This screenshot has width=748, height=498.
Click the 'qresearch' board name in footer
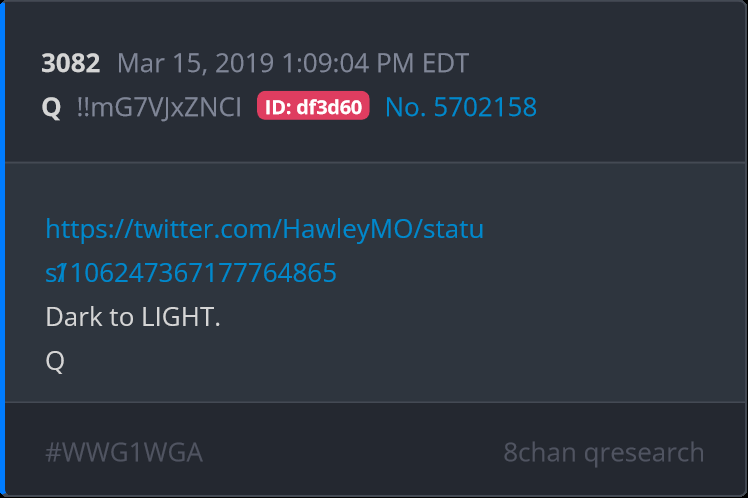644,454
